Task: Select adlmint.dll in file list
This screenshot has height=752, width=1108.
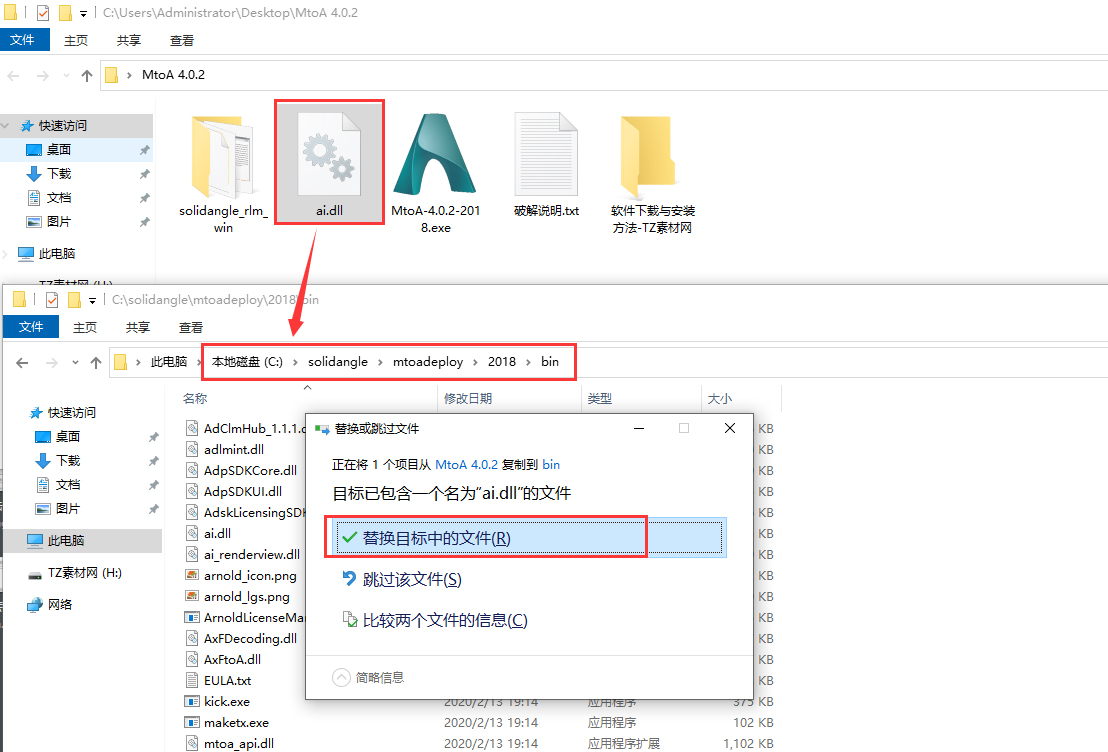Action: coord(234,450)
